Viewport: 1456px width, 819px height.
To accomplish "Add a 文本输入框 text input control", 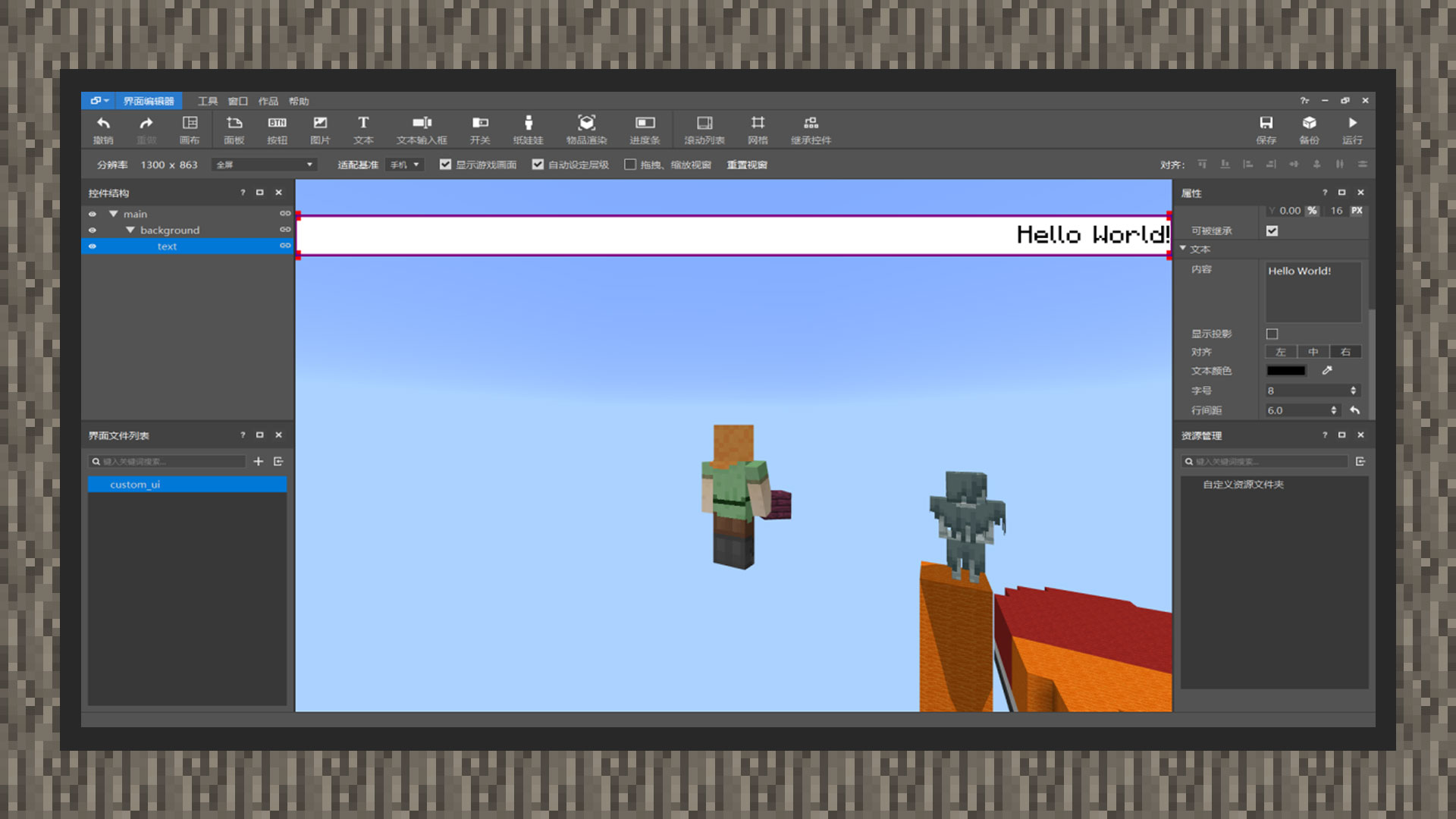I will [x=422, y=129].
